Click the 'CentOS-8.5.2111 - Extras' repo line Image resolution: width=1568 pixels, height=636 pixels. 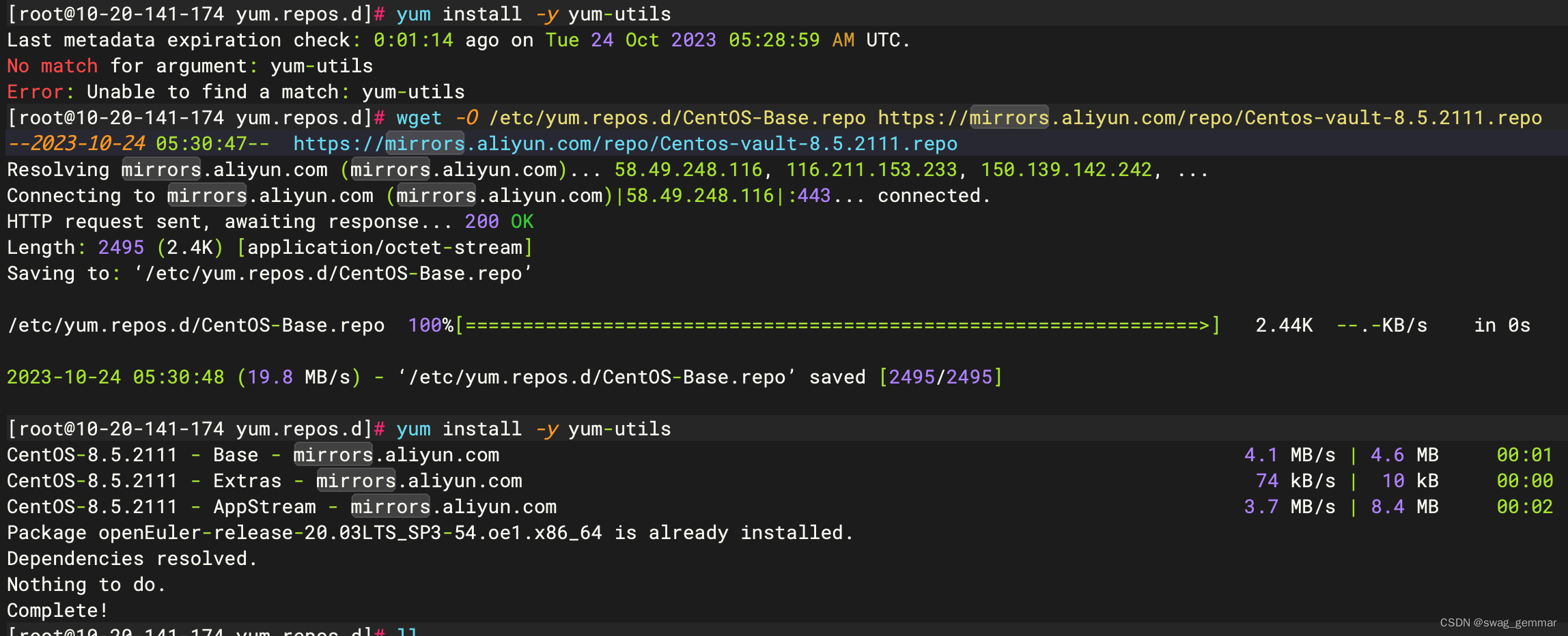pyautogui.click(x=264, y=480)
